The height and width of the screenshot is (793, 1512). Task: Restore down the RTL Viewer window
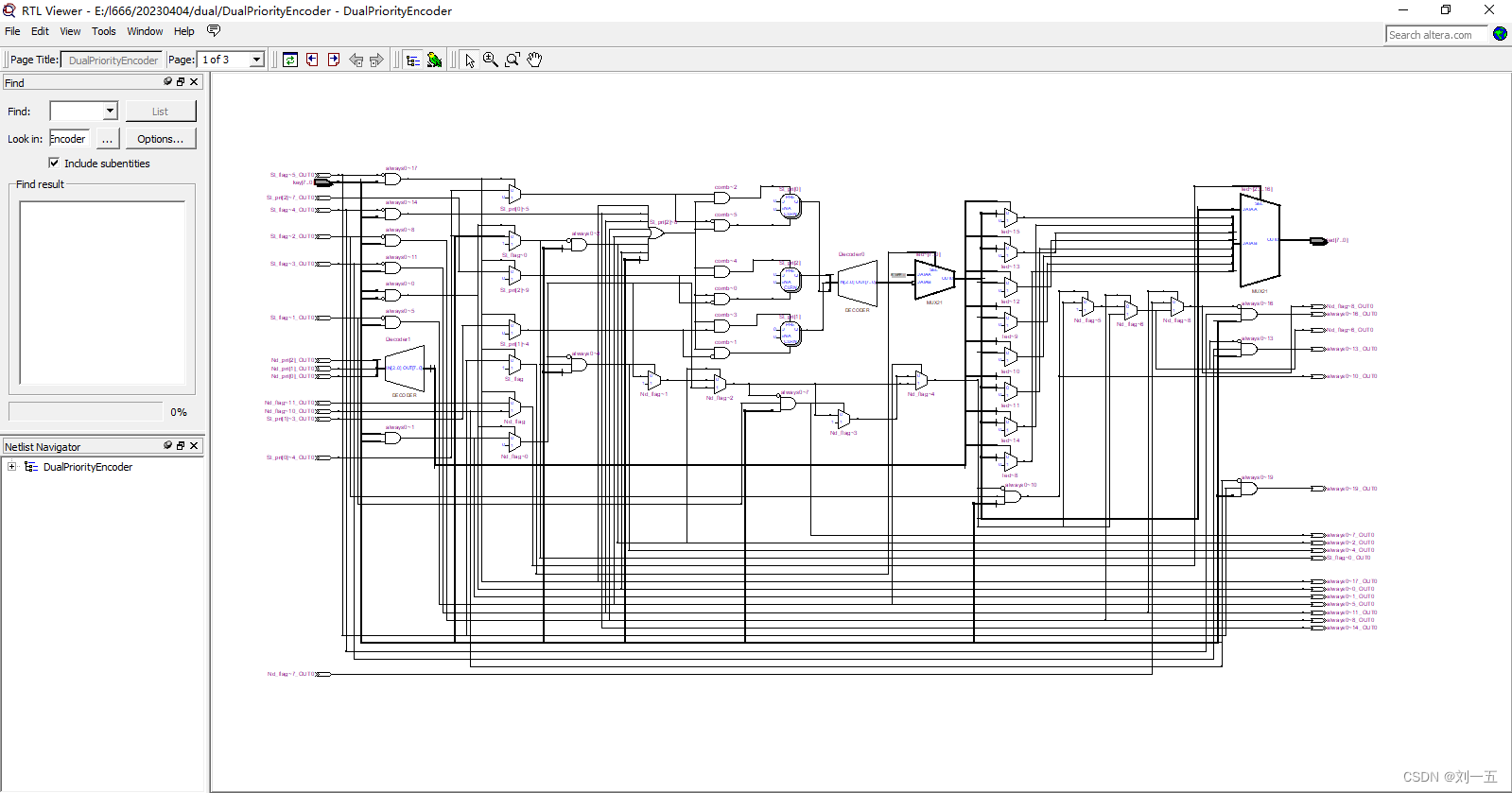point(1446,10)
